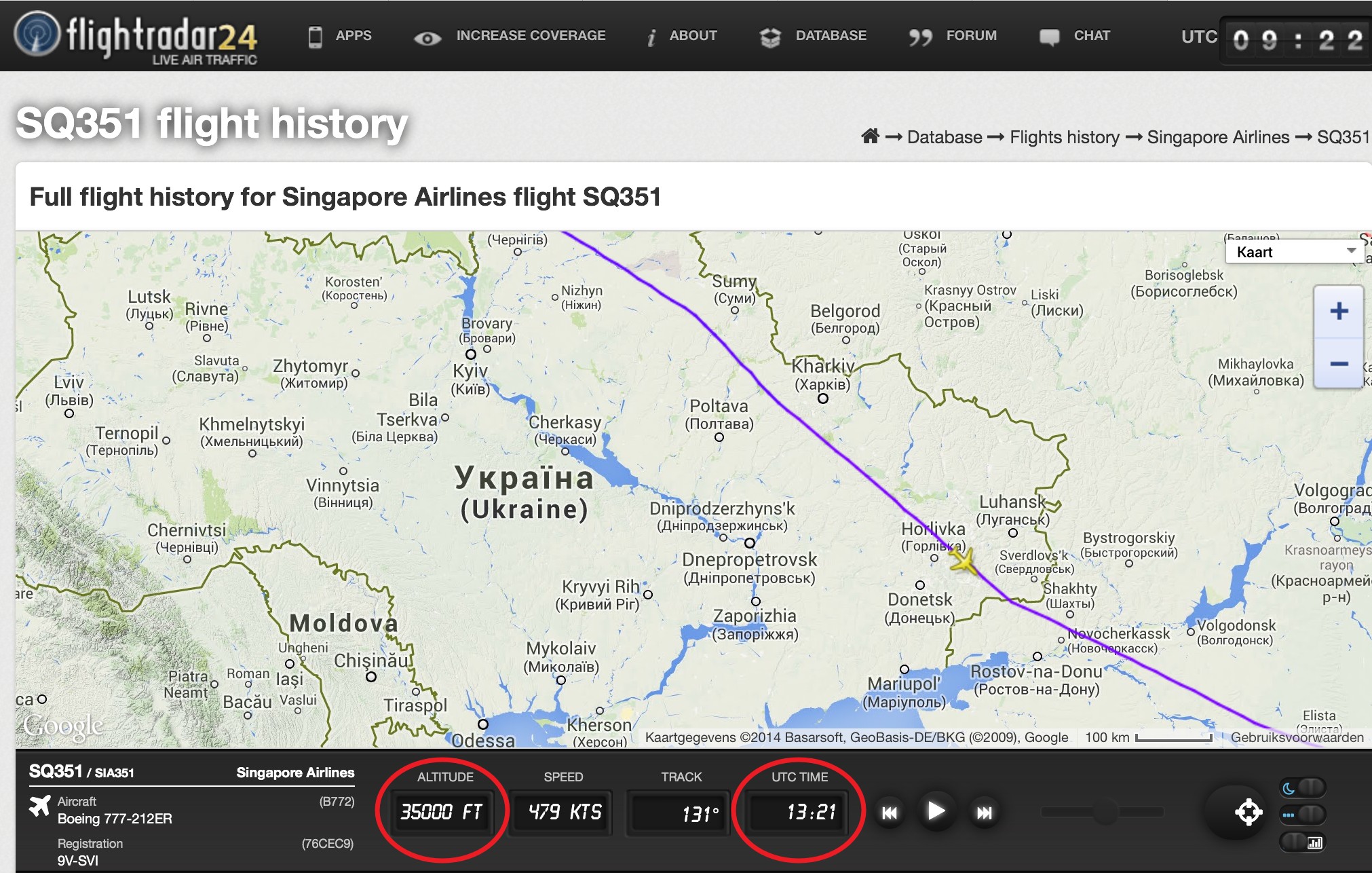This screenshot has width=1372, height=873.
Task: Click the home icon in breadcrumb
Action: (x=870, y=136)
